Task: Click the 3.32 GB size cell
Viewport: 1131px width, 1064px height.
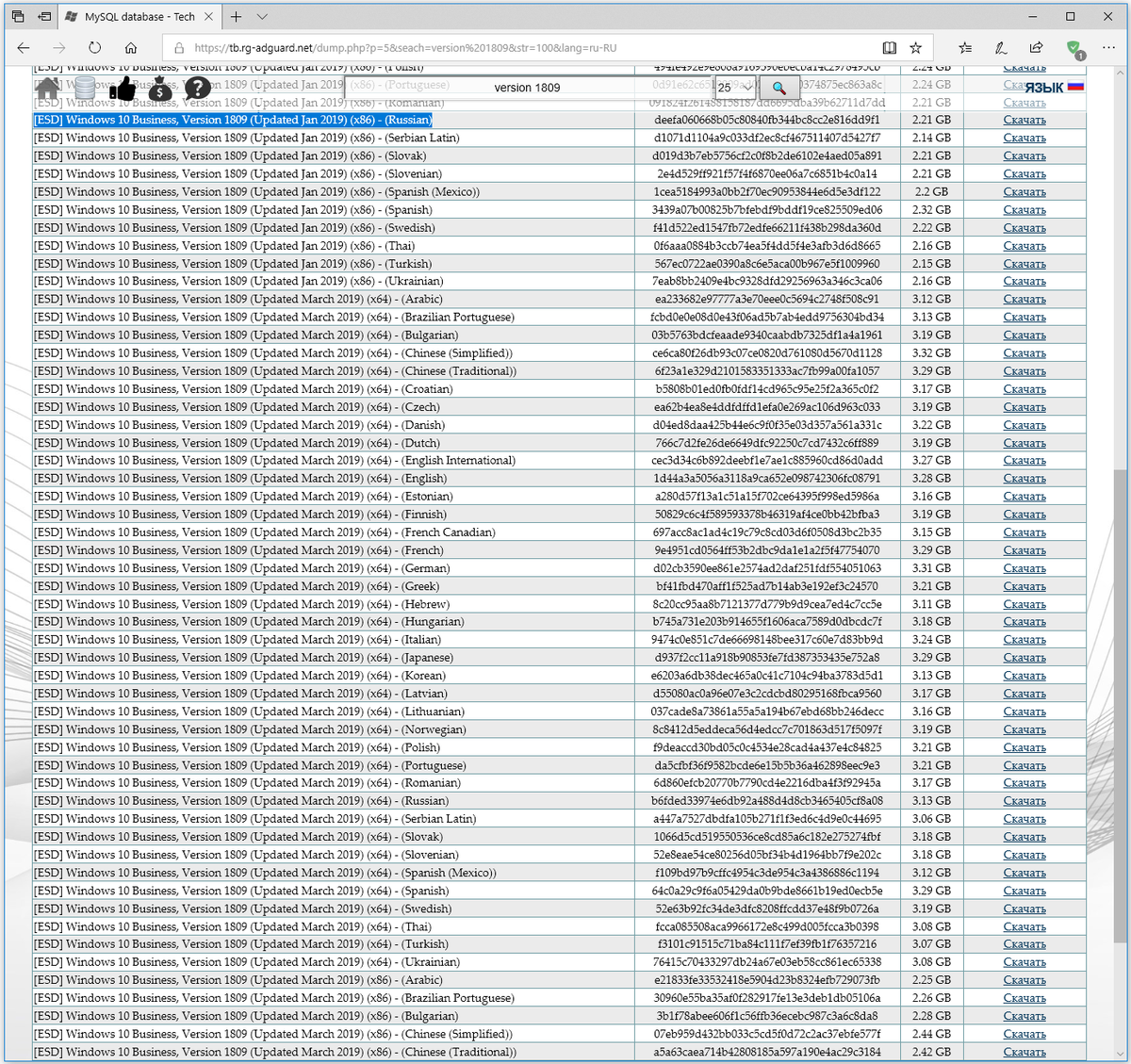Action: click(x=931, y=352)
